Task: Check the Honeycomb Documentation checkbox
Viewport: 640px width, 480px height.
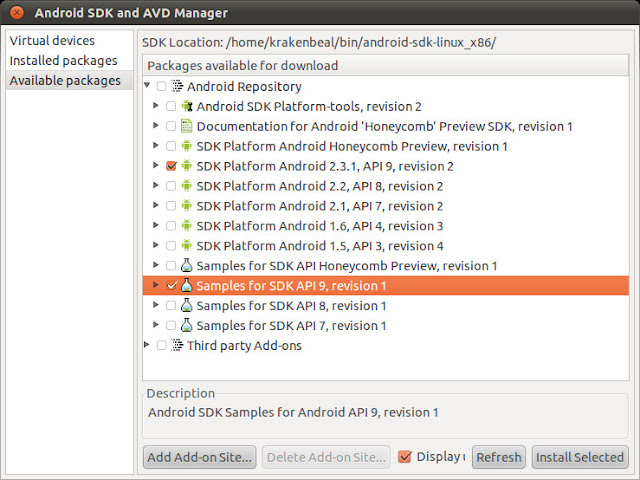Action: coord(171,126)
